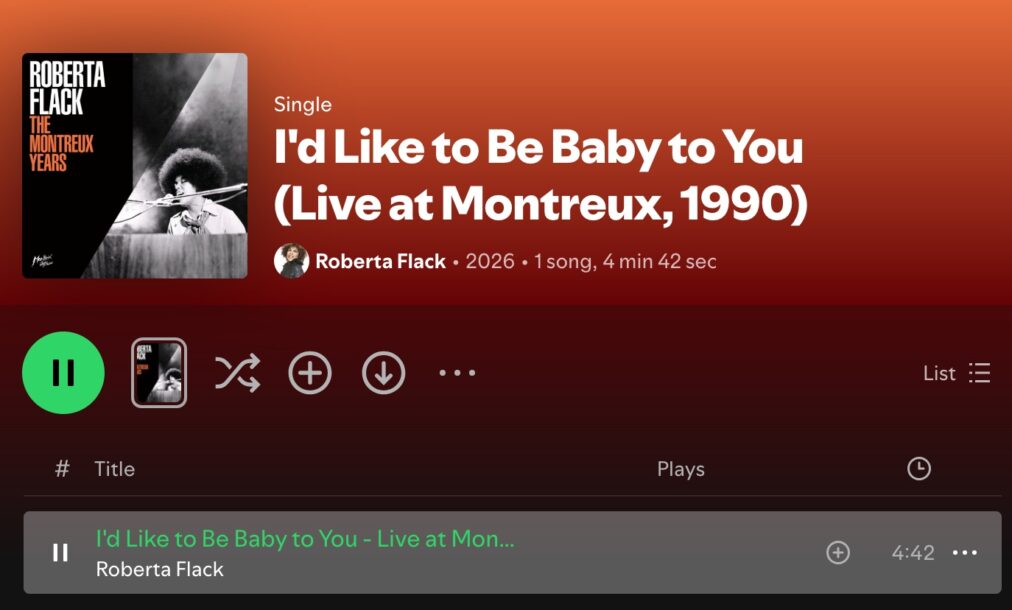
Task: Open the Roberta Flack artist link in the header
Action: [x=380, y=261]
